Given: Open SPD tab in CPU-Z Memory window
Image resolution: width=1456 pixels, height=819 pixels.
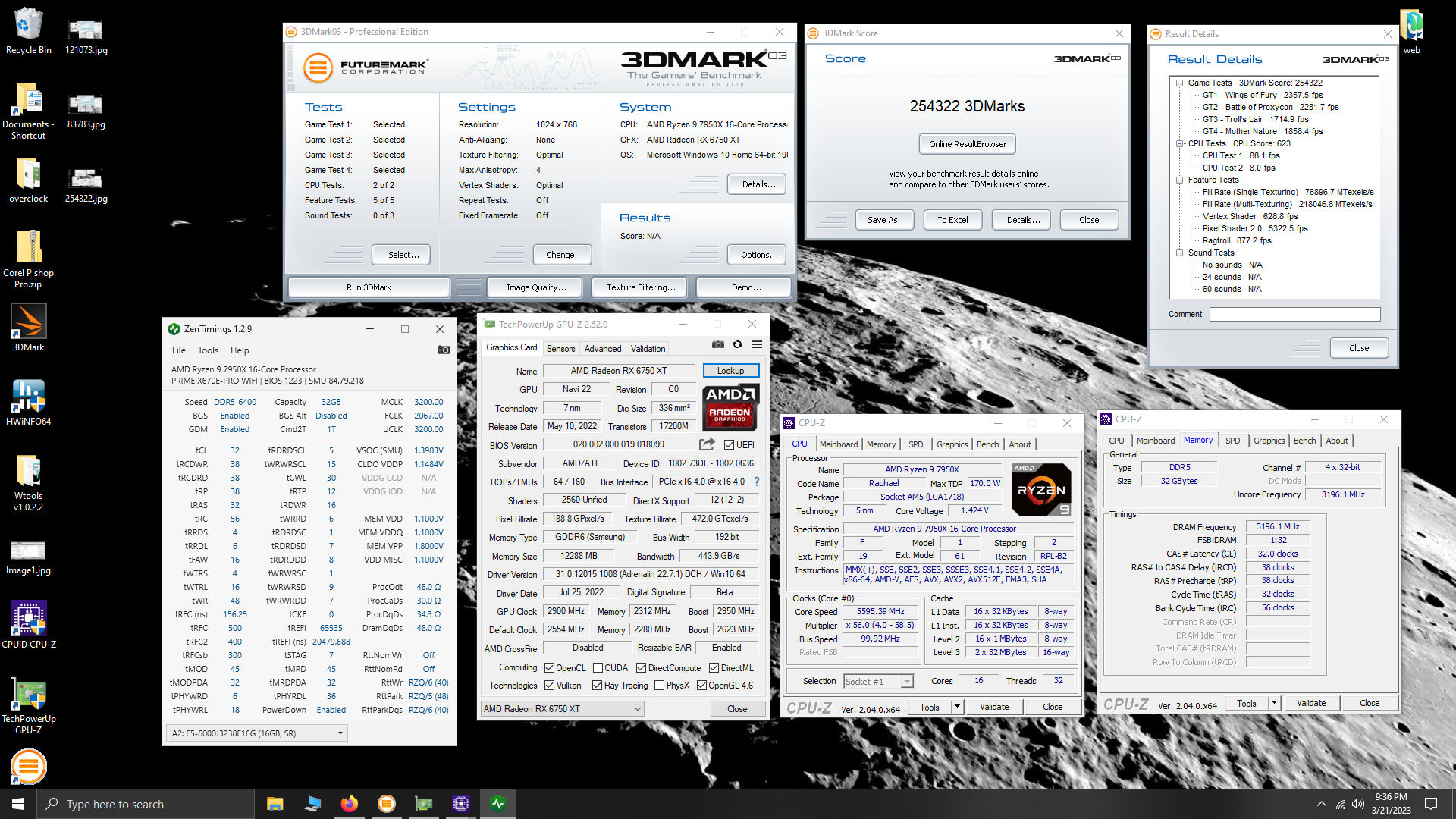Looking at the screenshot, I should [x=1232, y=441].
